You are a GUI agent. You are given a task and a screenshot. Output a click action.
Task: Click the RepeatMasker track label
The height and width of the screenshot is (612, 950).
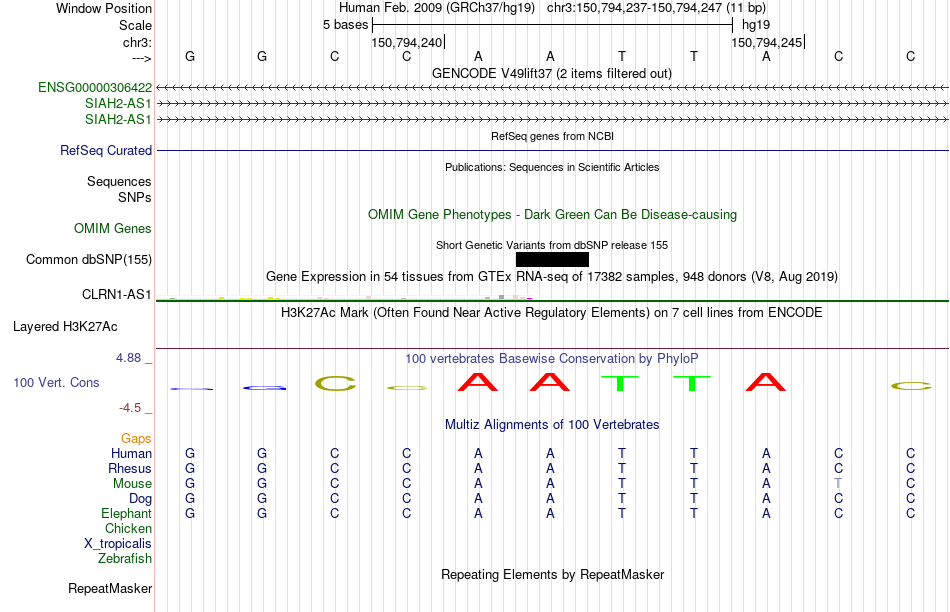click(x=110, y=588)
